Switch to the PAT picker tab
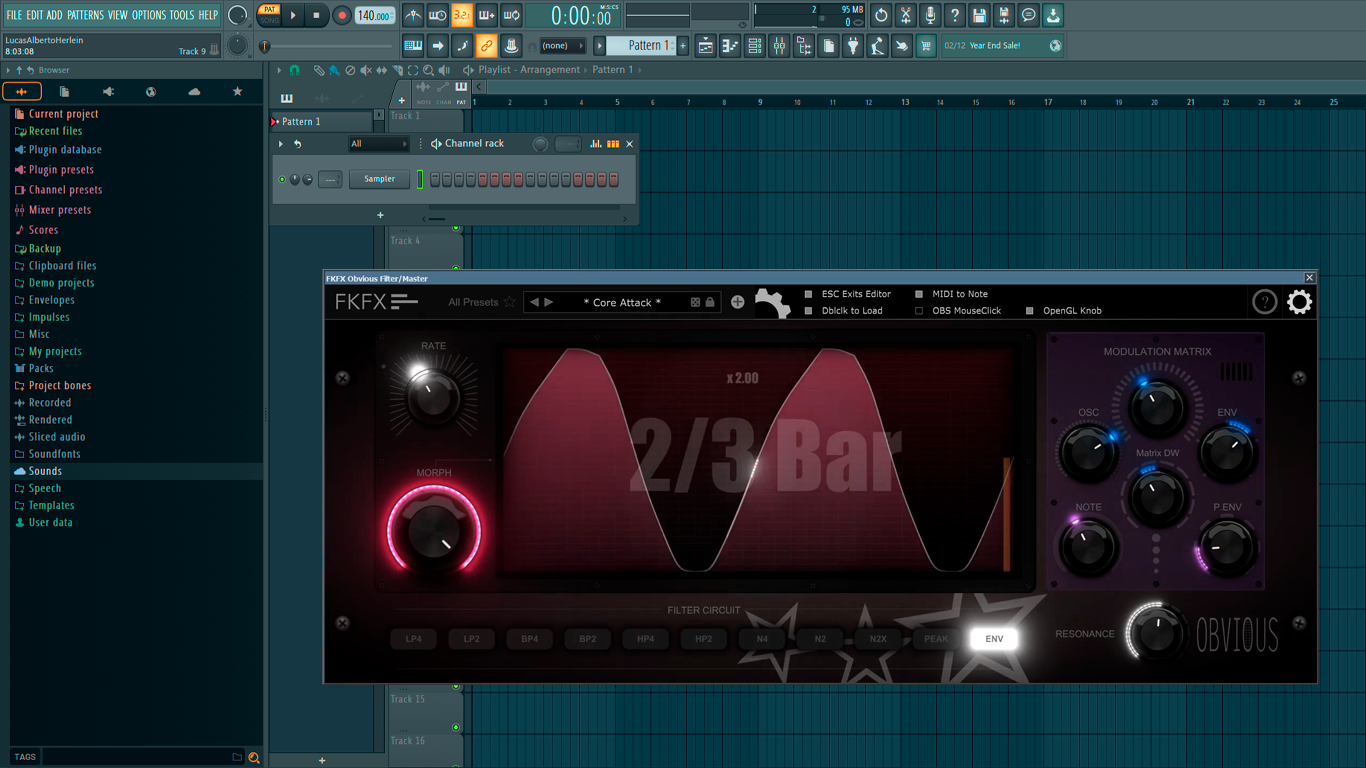 point(461,92)
